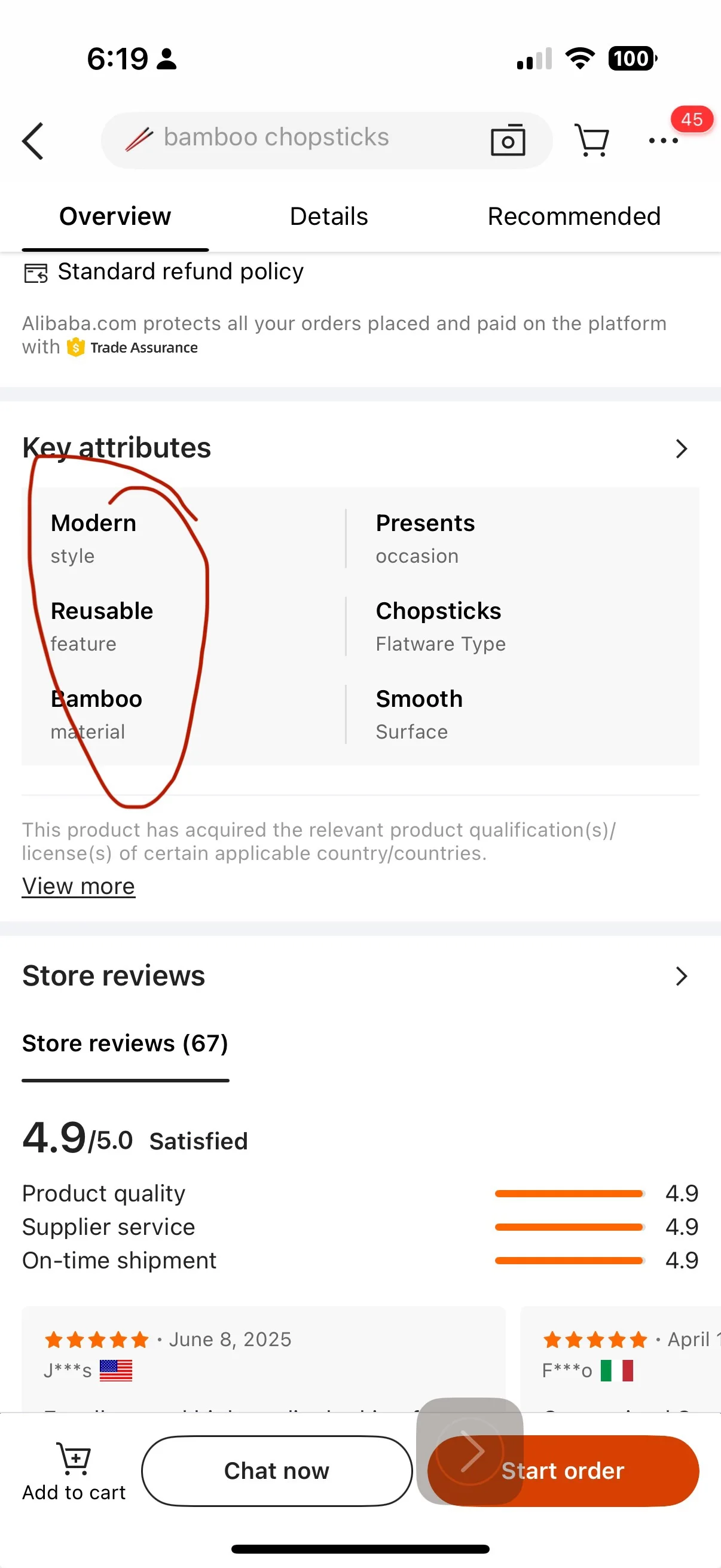Tap the standard refund policy icon

(x=35, y=273)
